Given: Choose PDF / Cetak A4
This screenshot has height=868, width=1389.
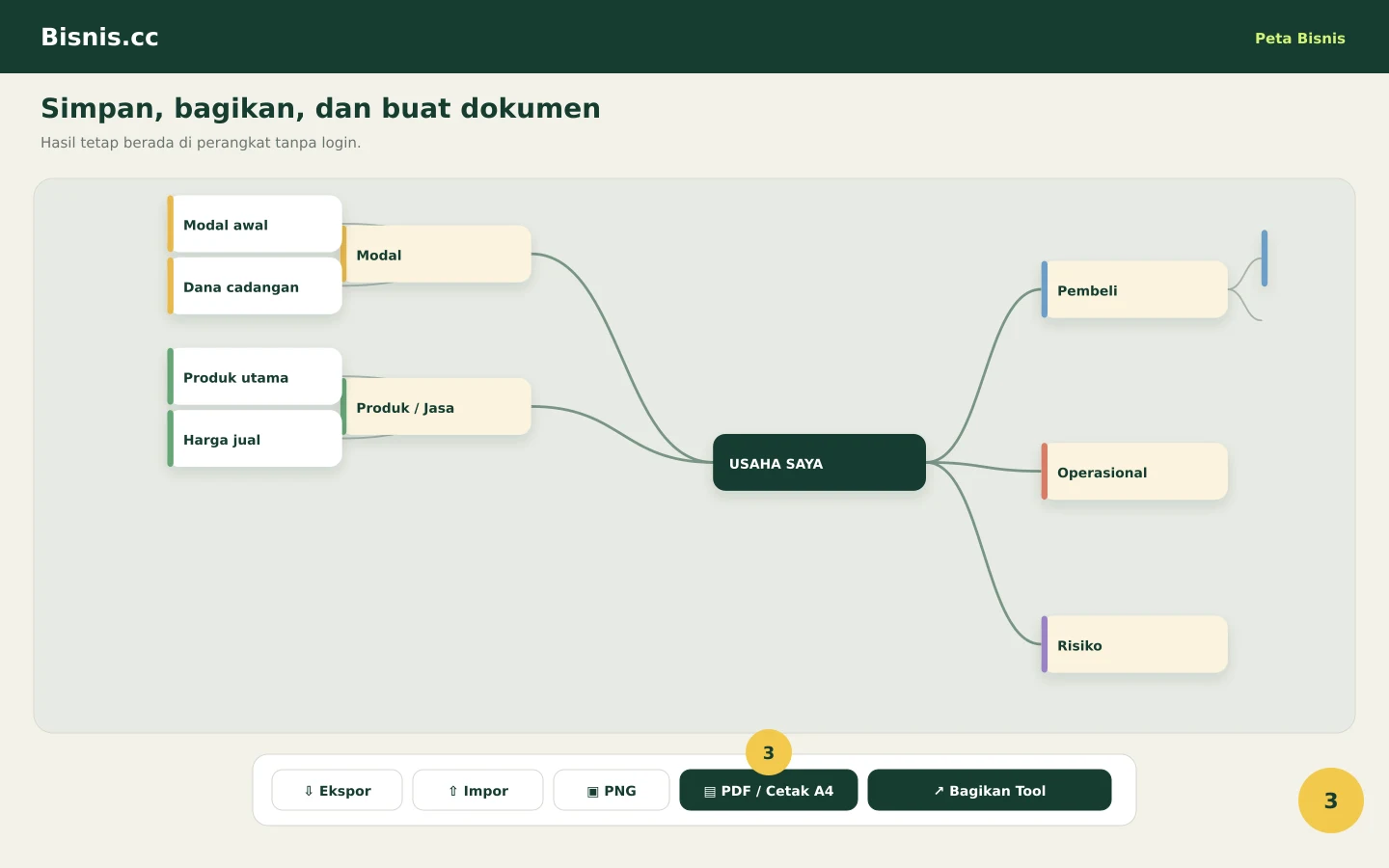Looking at the screenshot, I should pos(769,790).
